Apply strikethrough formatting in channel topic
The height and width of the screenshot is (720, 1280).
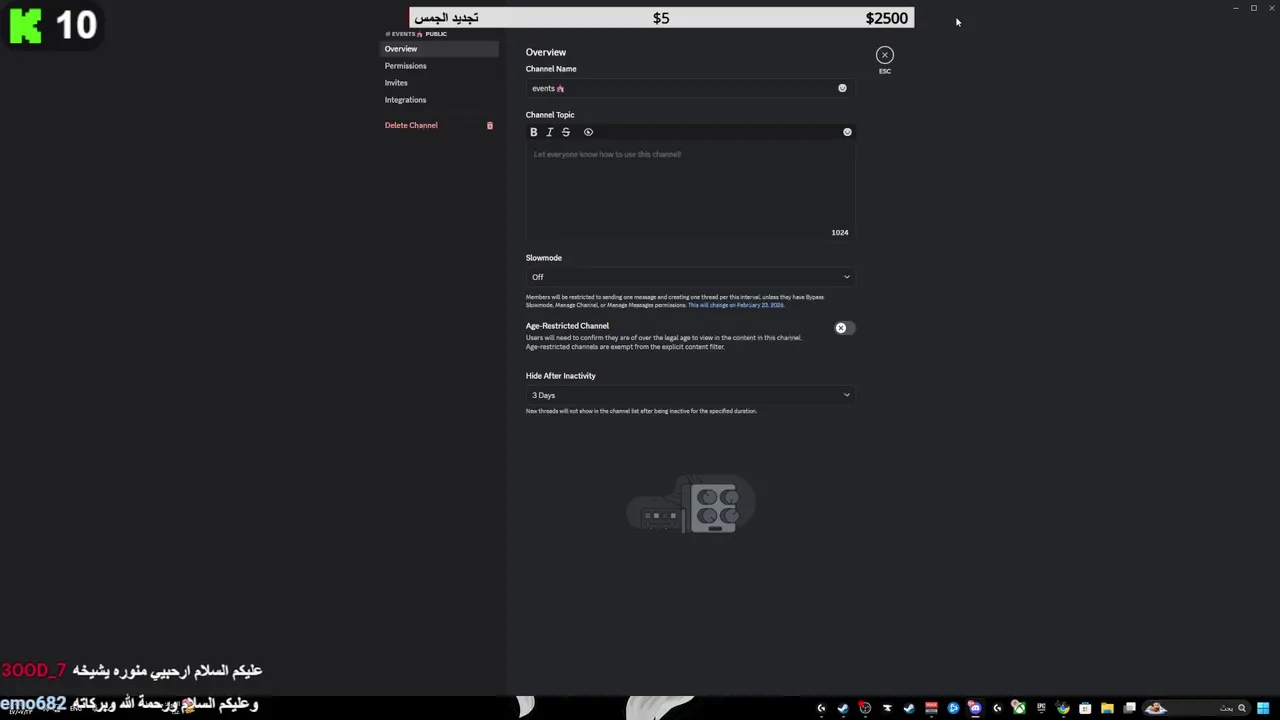click(566, 132)
